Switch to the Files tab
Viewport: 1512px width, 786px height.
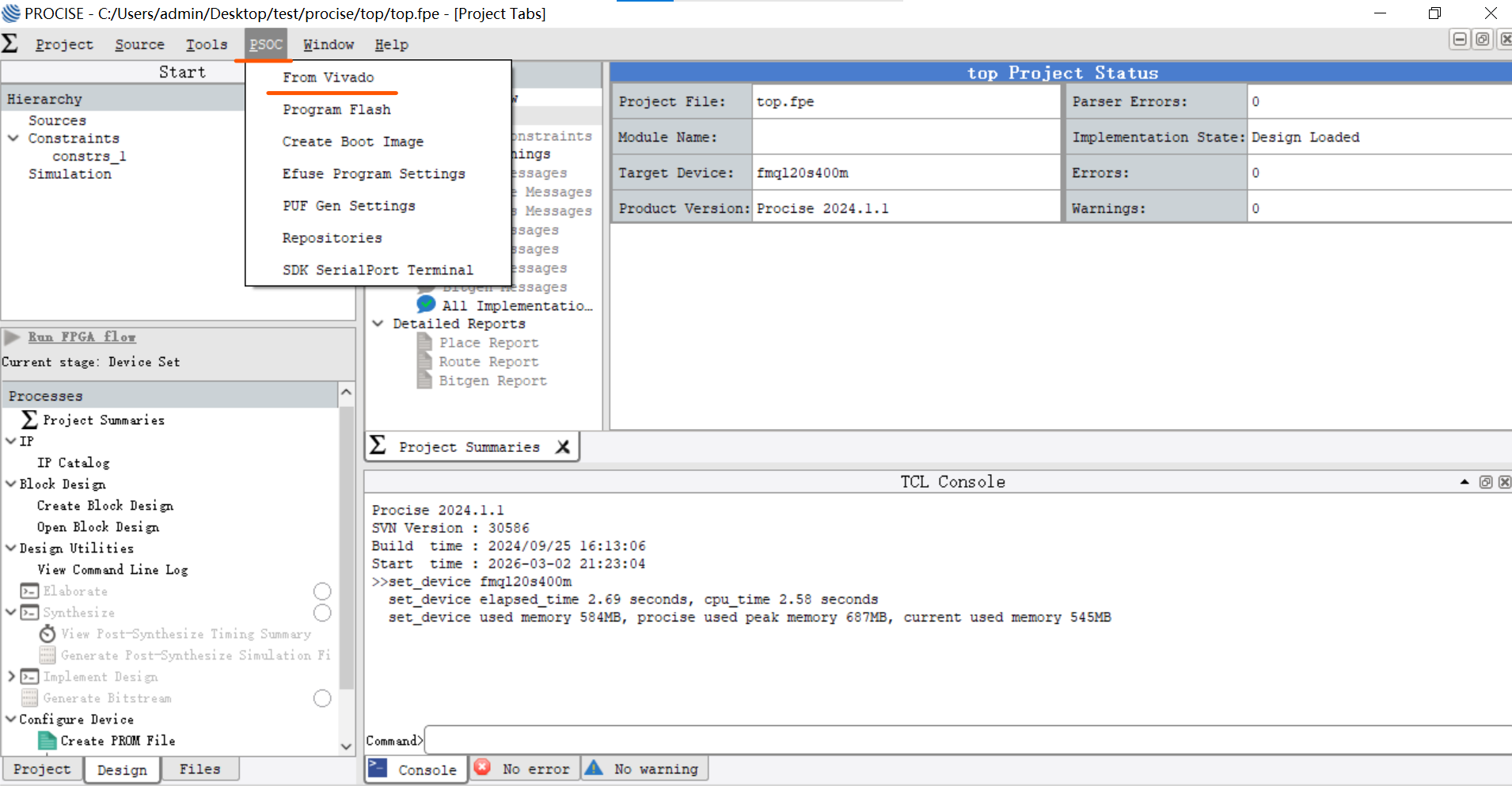point(199,769)
